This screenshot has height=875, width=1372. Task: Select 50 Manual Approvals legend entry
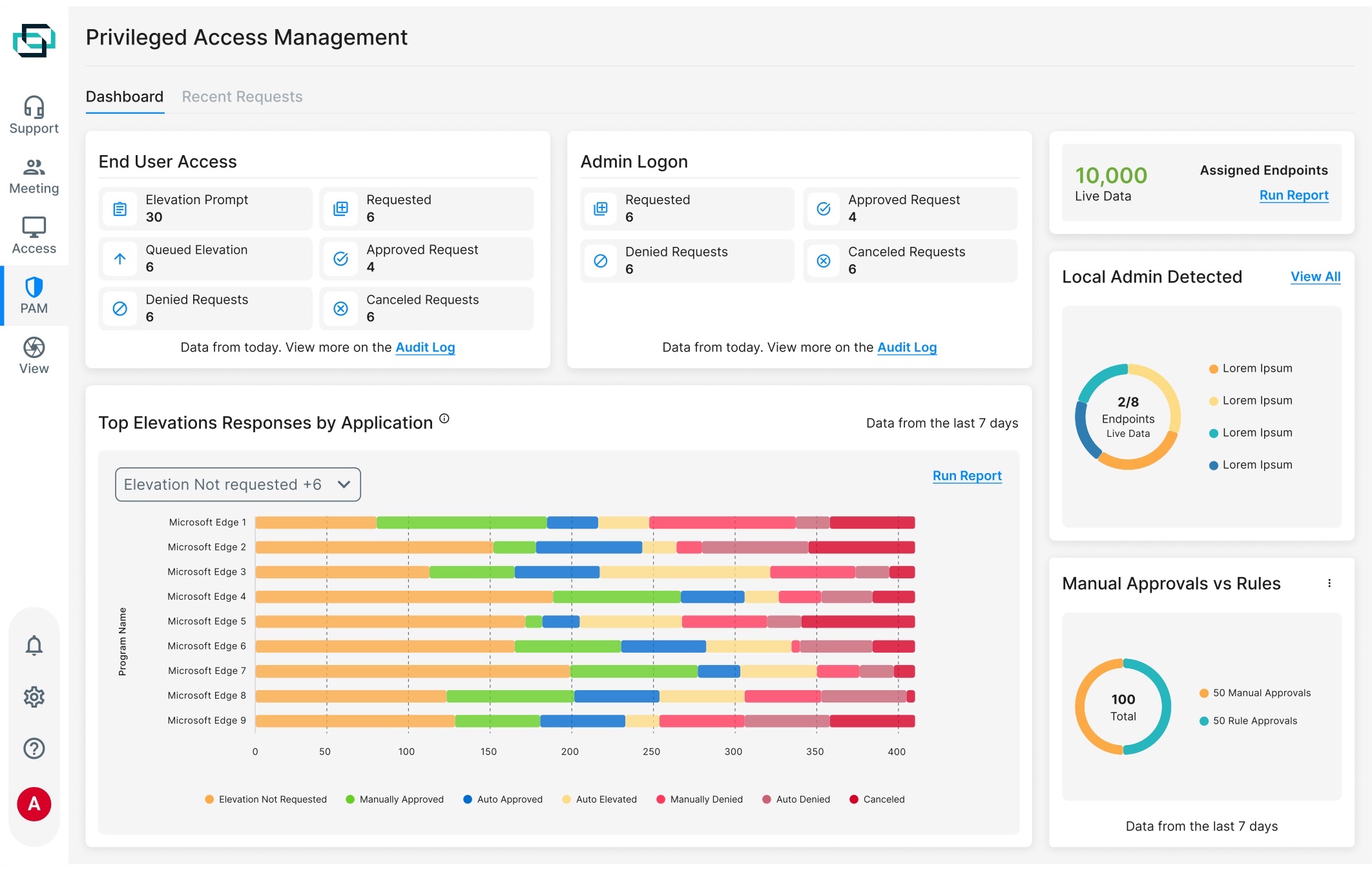coord(1255,693)
